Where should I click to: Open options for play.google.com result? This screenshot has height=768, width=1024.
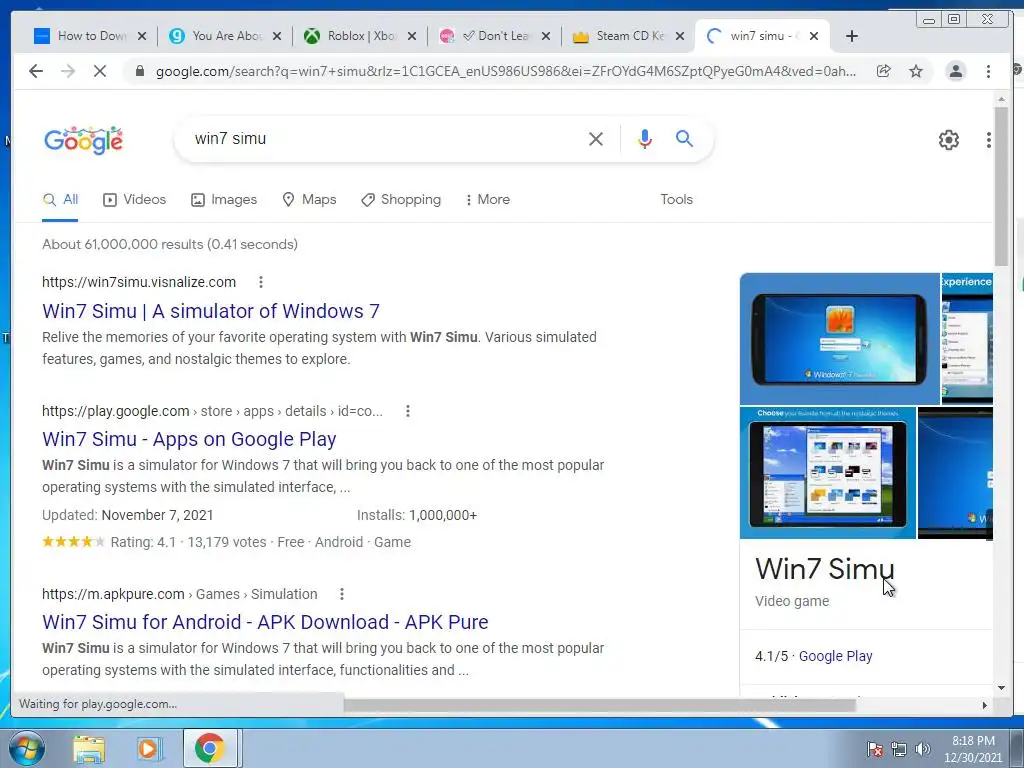pos(408,411)
